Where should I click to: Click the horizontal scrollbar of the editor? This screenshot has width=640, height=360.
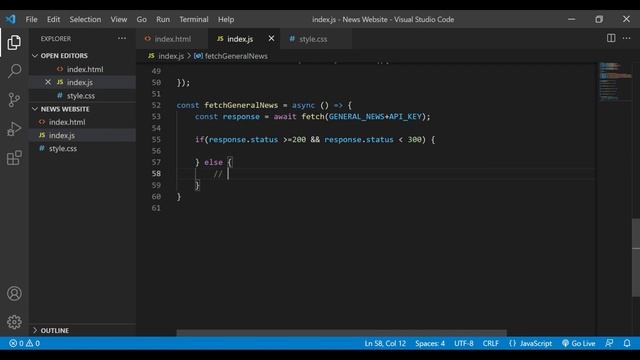tap(341, 333)
